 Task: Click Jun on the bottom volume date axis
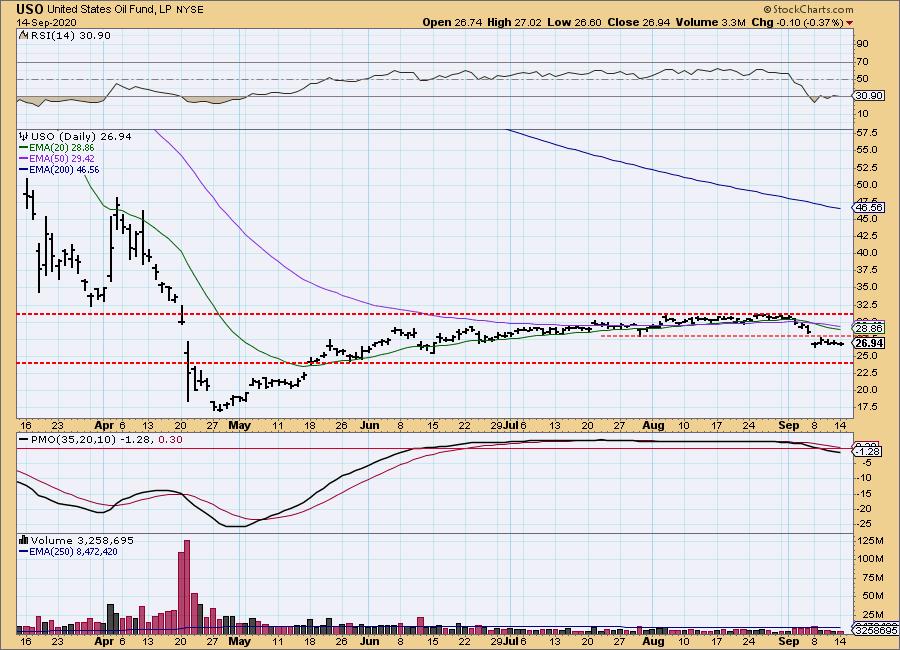(x=370, y=641)
